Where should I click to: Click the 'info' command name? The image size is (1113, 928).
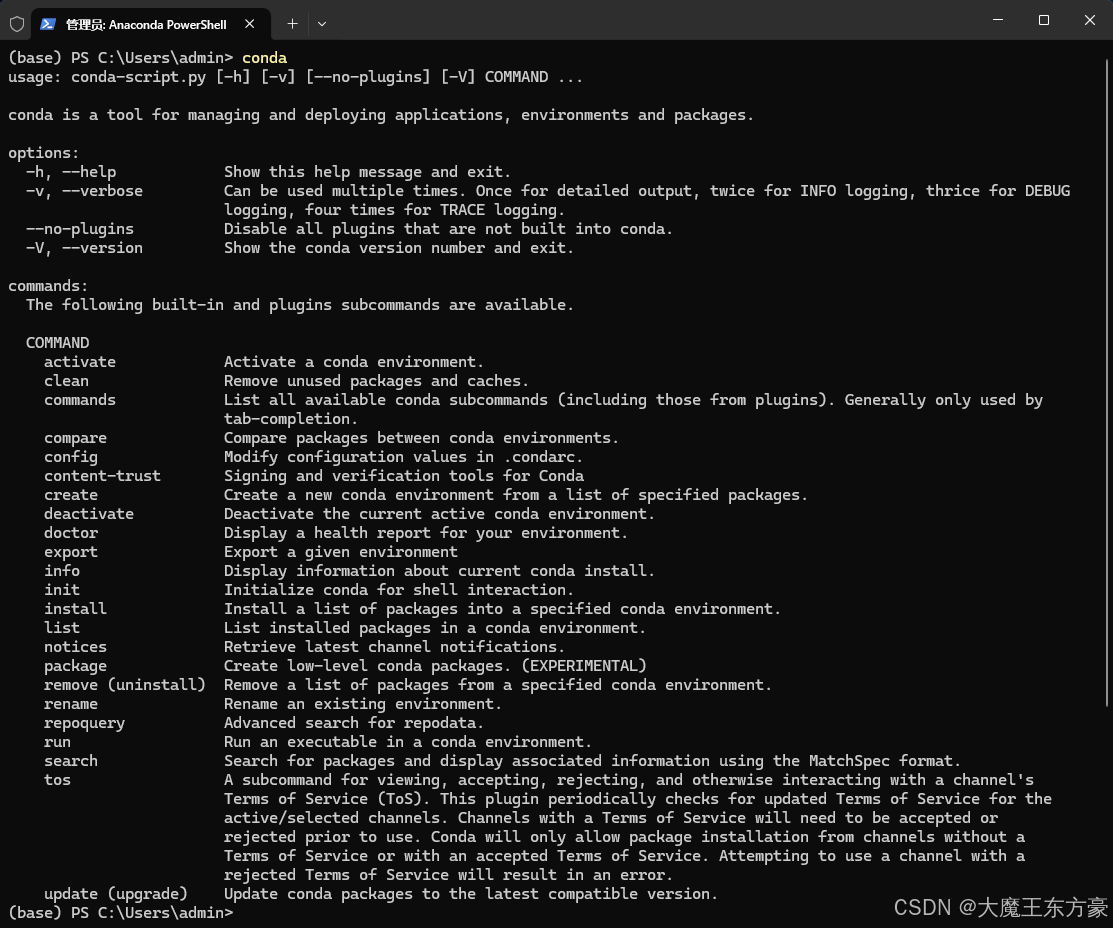(62, 572)
